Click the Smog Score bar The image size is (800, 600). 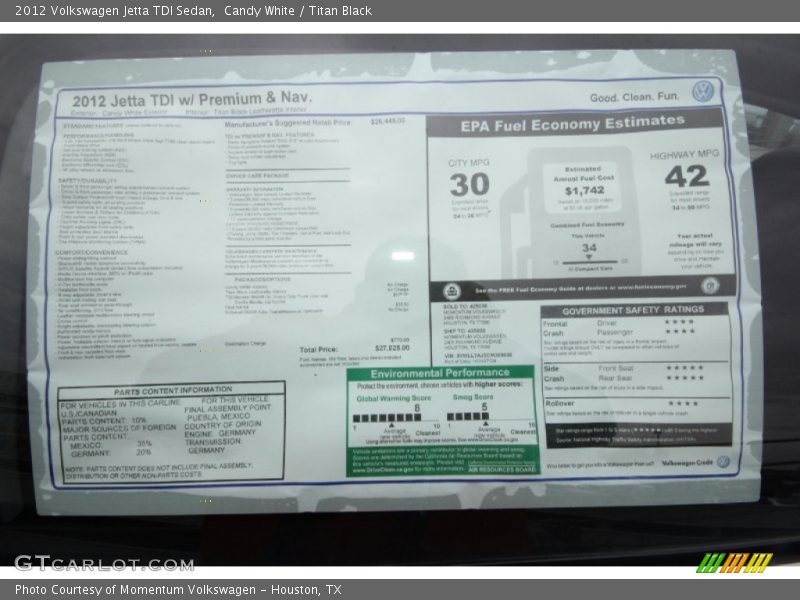coord(468,416)
